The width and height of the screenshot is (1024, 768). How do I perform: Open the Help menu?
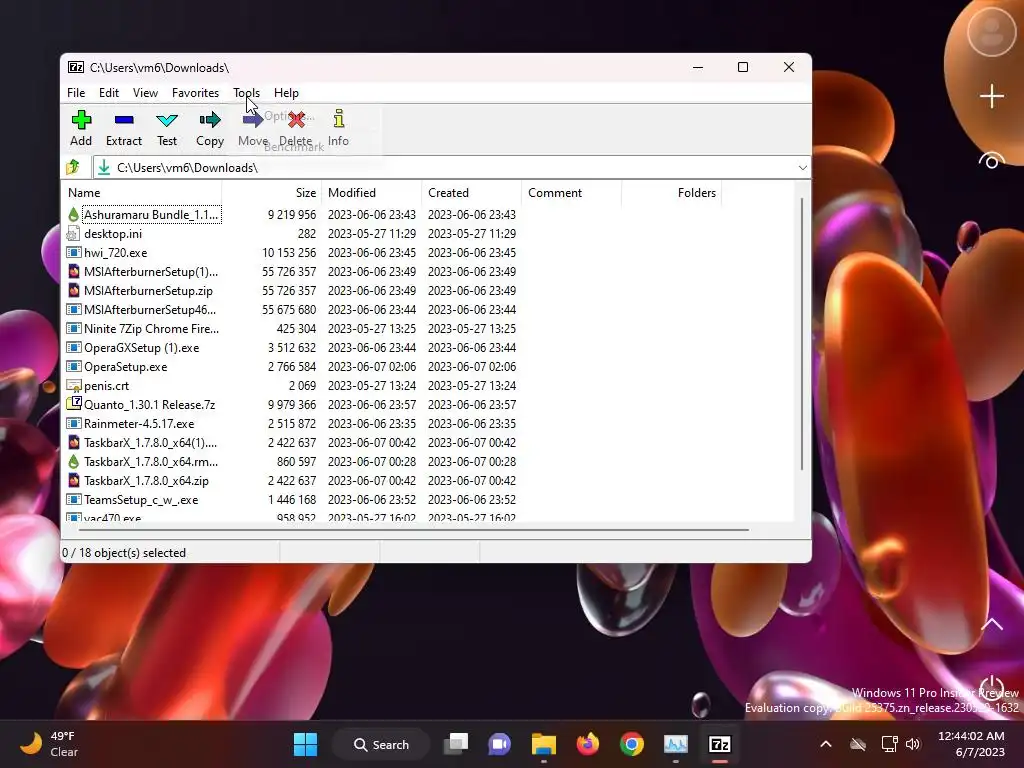(286, 93)
